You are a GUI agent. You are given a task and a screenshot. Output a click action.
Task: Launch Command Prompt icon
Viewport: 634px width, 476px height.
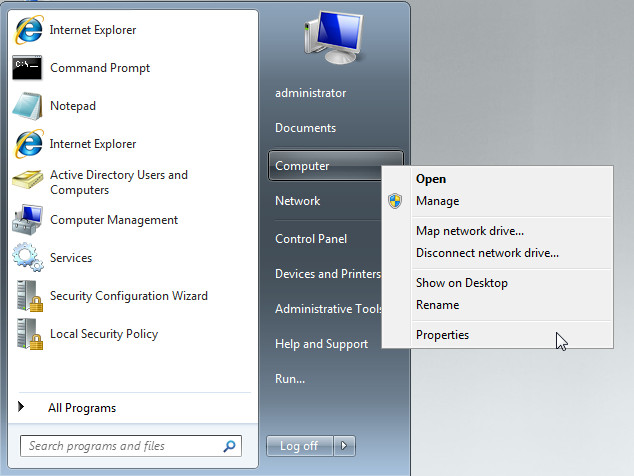[x=27, y=68]
